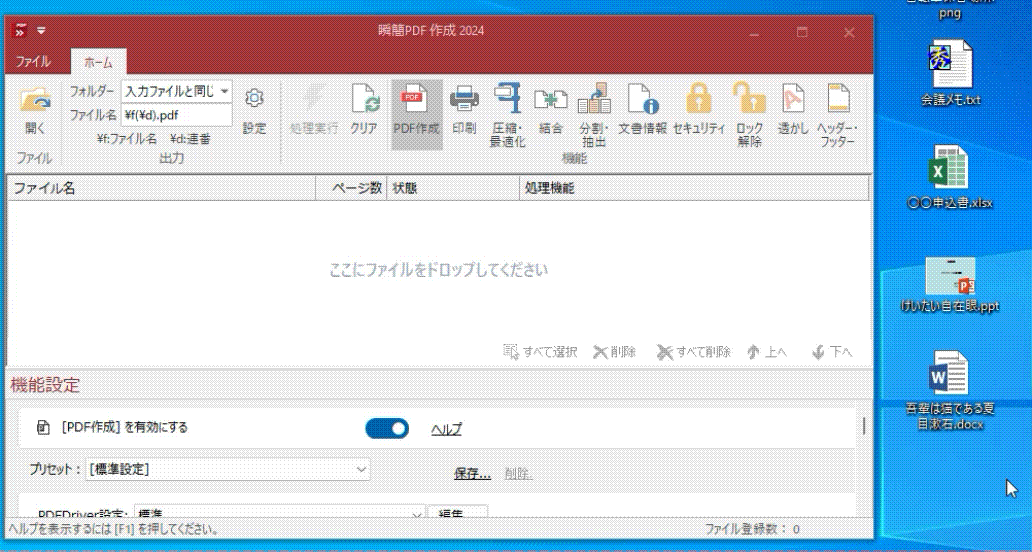The width and height of the screenshot is (1032, 552).
Task: Select the ロック解除 unlock tool
Action: (750, 115)
